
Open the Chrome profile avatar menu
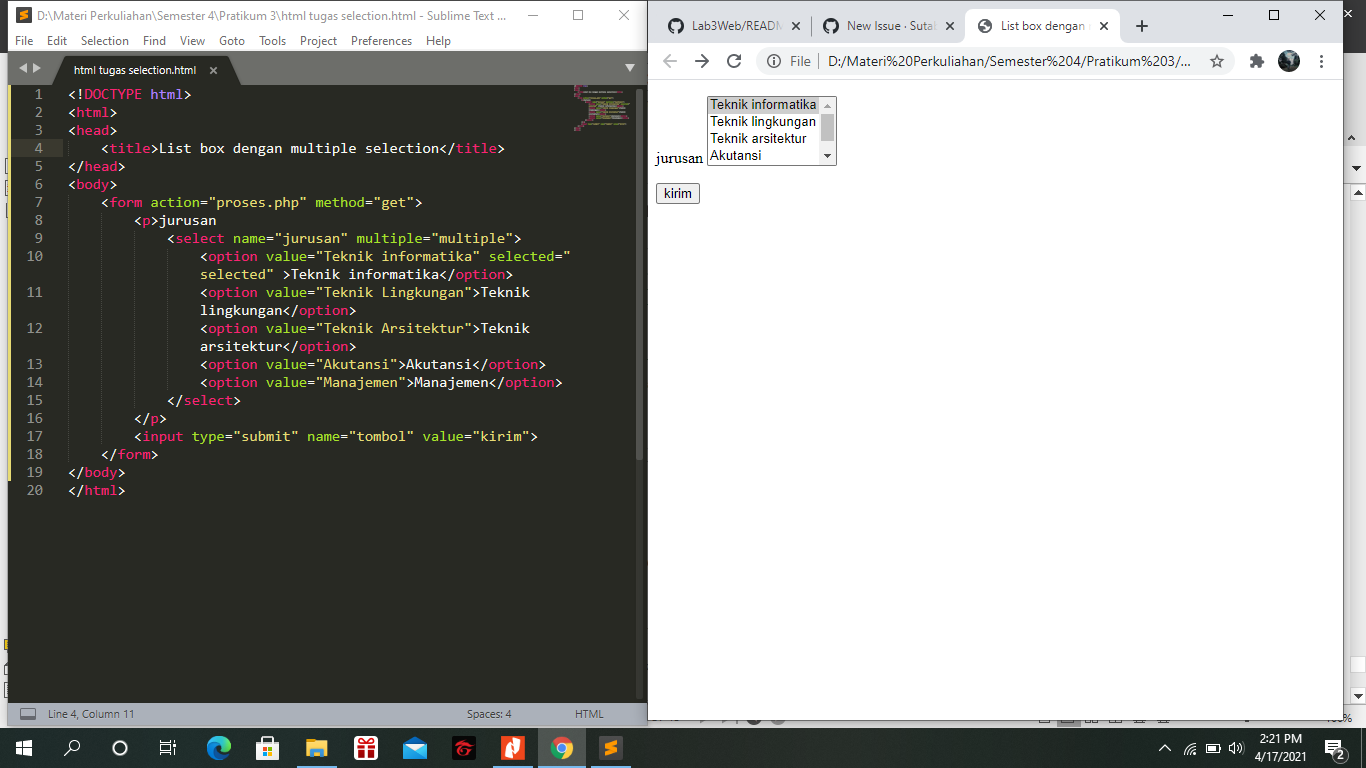point(1289,61)
